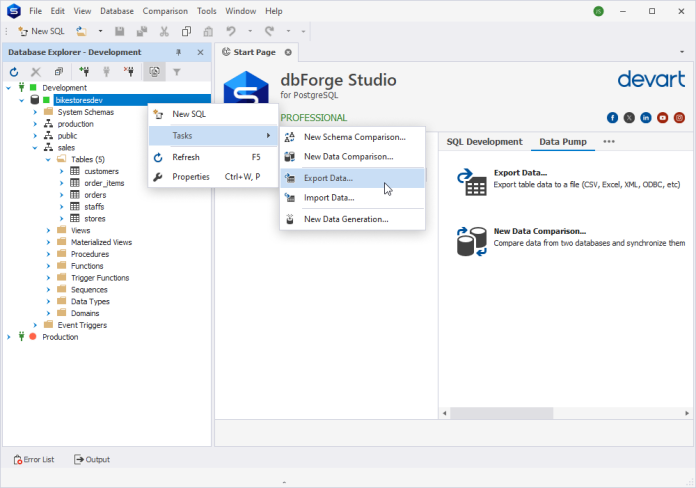The image size is (696, 488).
Task: Select New Data Generation... menu entry
Action: point(352,219)
